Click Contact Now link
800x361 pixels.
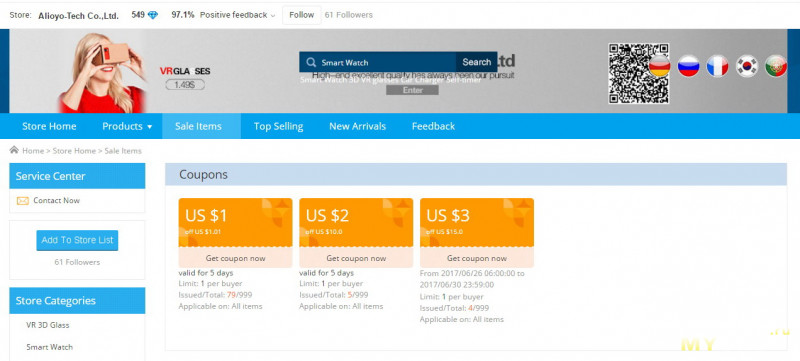[x=57, y=201]
